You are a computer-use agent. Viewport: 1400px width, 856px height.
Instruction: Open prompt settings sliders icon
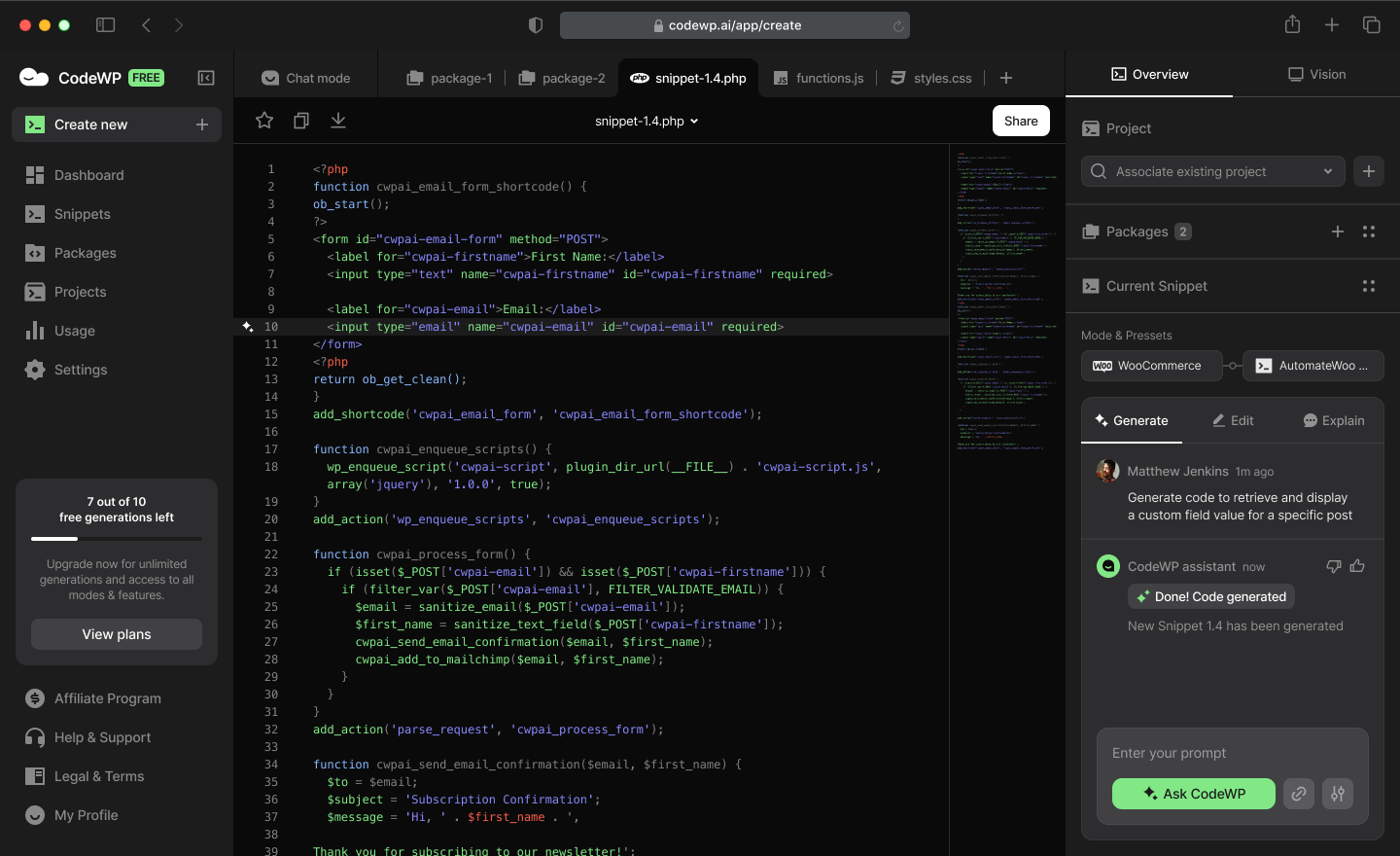(1338, 794)
